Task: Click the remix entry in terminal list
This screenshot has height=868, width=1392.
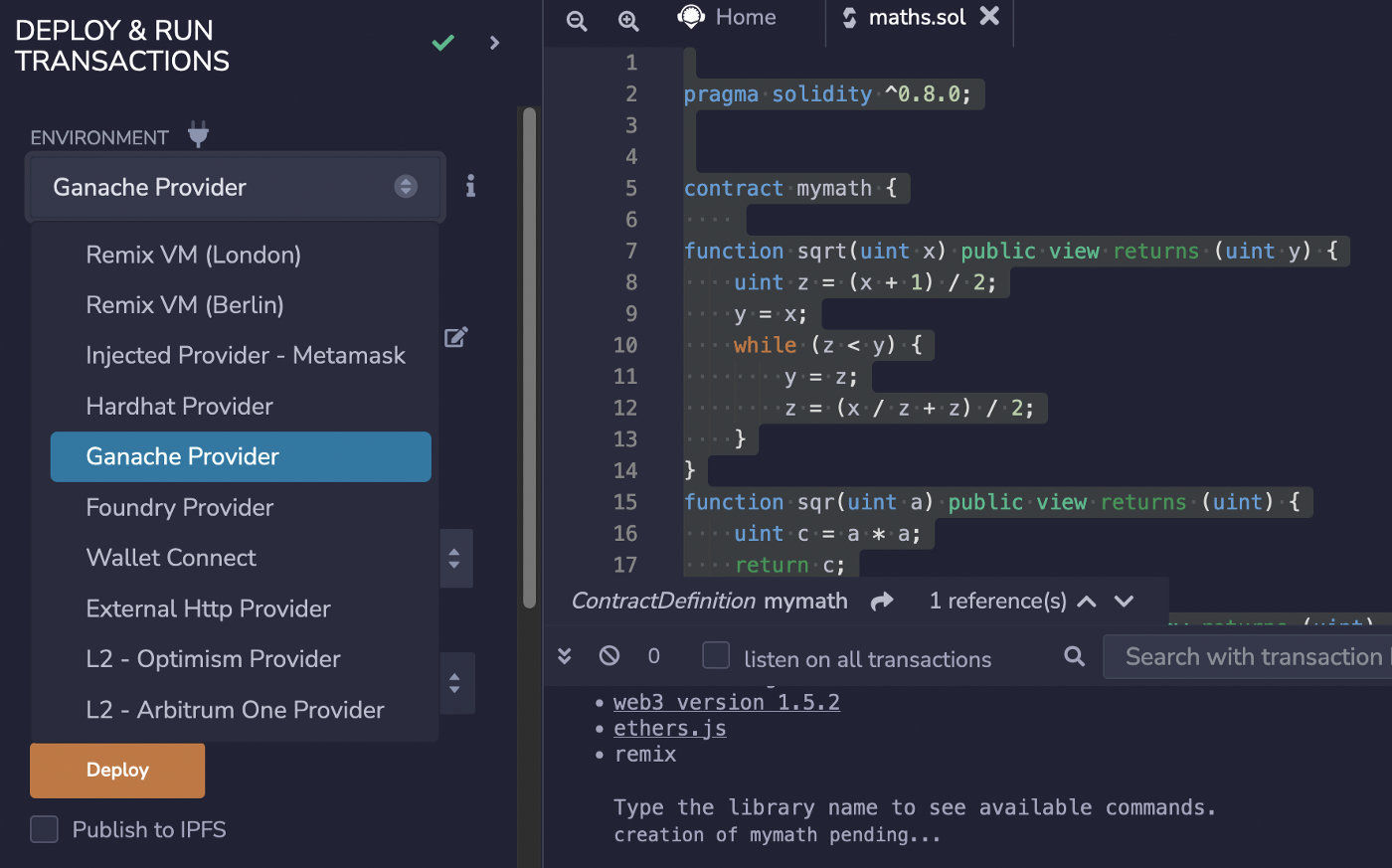Action: pyautogui.click(x=645, y=754)
